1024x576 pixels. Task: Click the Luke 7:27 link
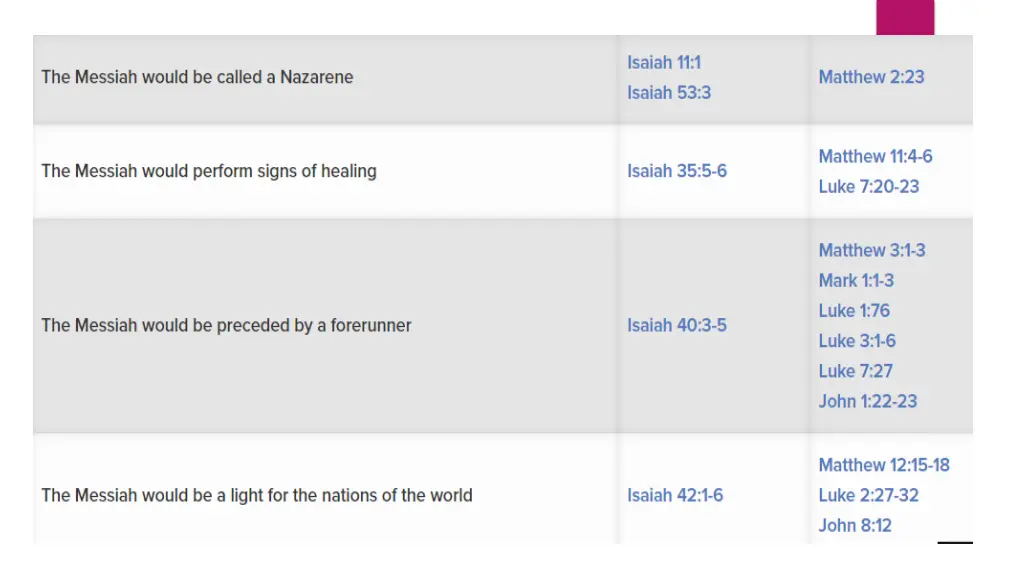coord(856,371)
